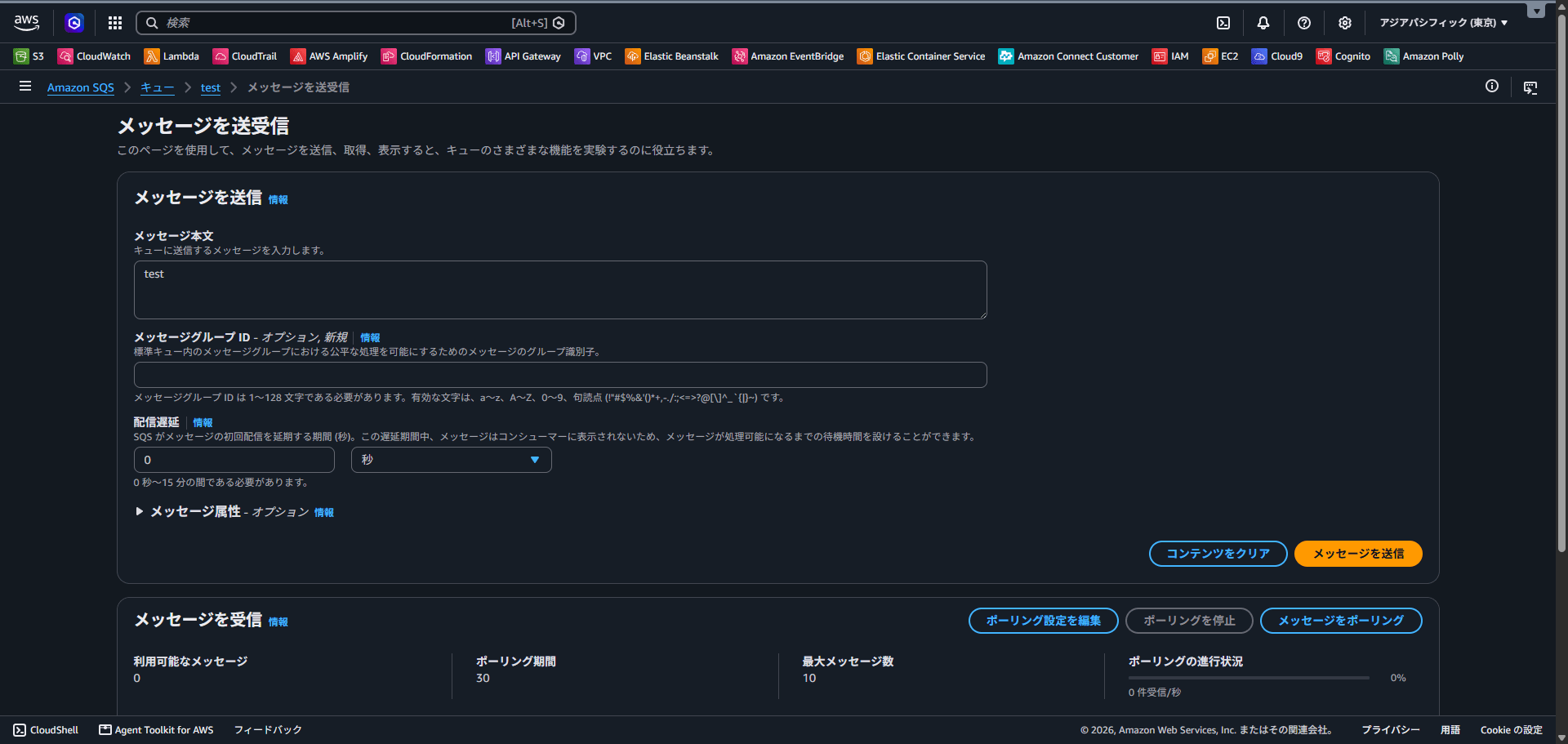This screenshot has width=1568, height=744.
Task: Click the polling progress bar
Action: [1249, 678]
